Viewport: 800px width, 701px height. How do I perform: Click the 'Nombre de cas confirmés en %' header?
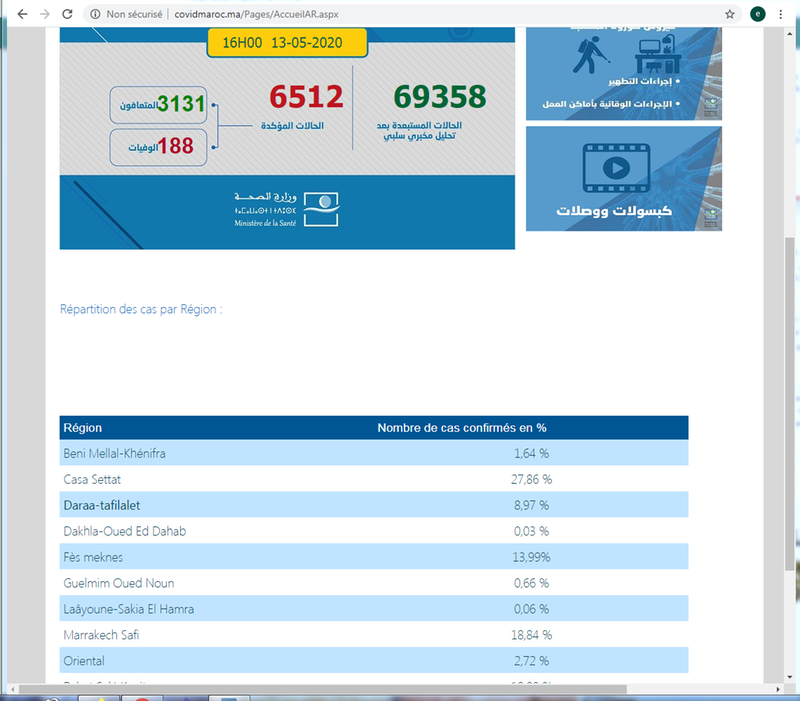click(x=461, y=428)
